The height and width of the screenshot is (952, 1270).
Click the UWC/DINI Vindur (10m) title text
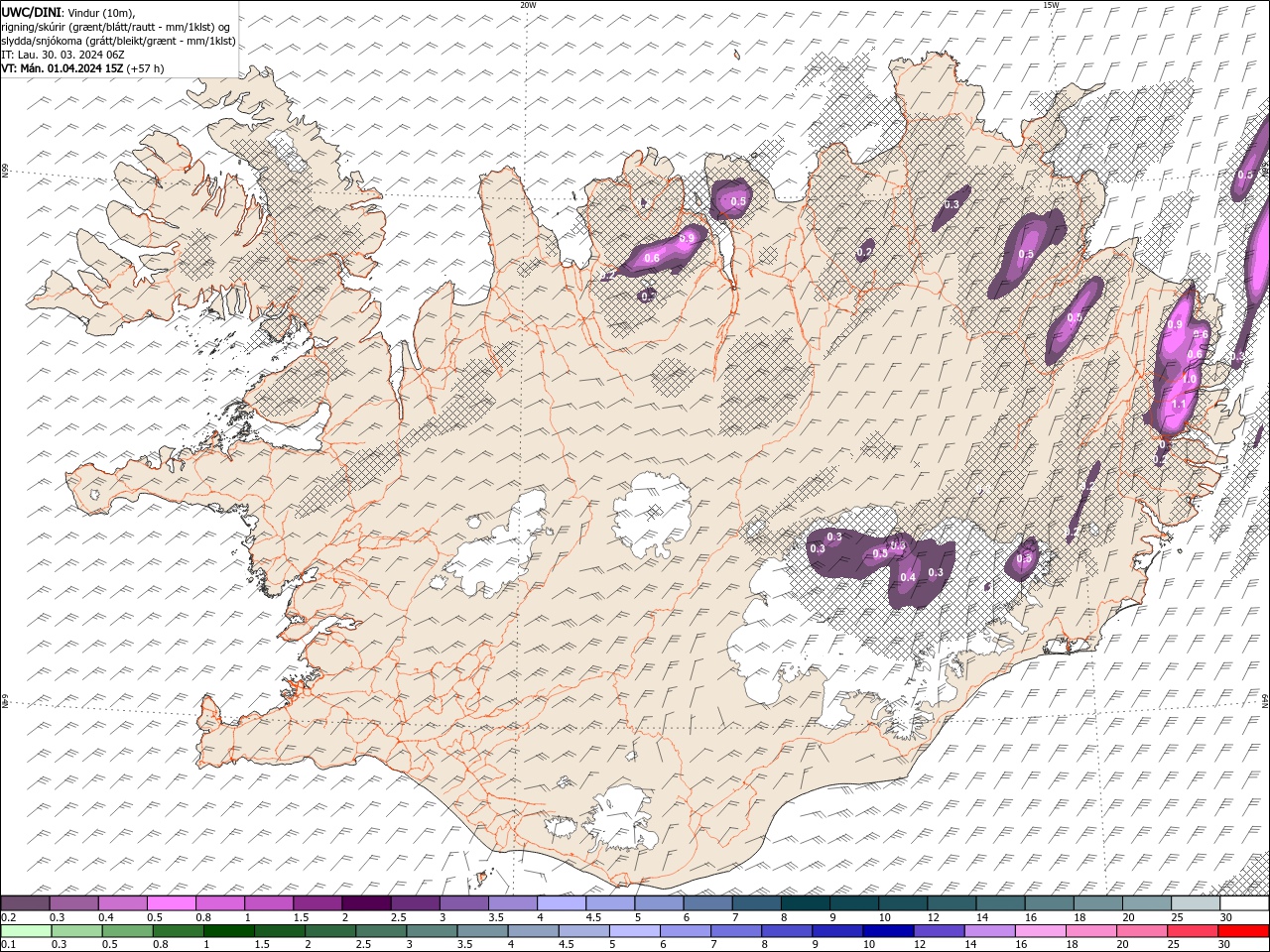[x=69, y=11]
